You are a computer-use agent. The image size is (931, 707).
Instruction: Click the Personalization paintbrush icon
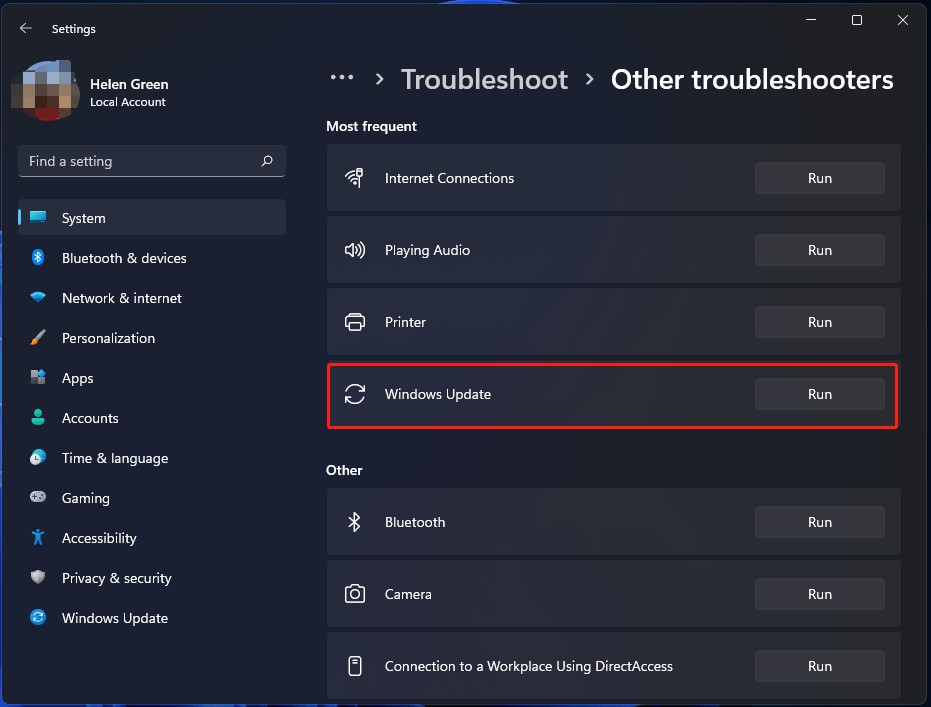(x=38, y=337)
